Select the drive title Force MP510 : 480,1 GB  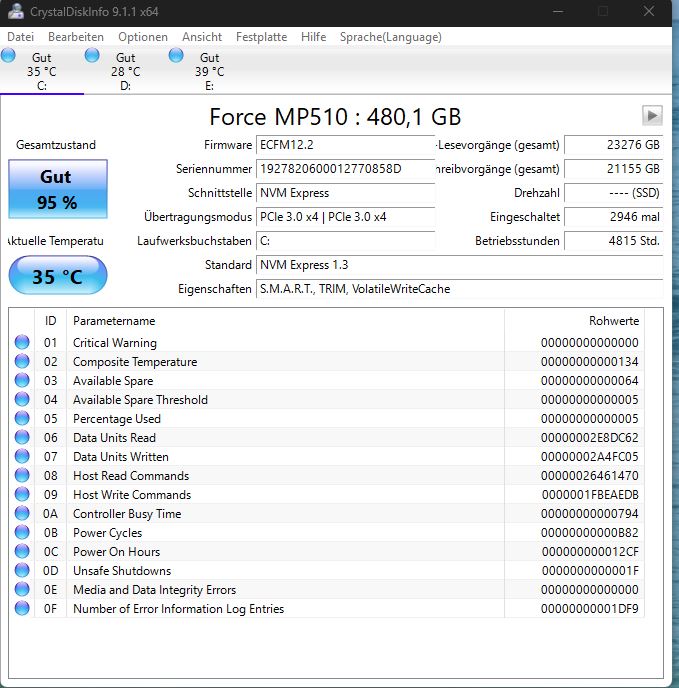(x=335, y=117)
